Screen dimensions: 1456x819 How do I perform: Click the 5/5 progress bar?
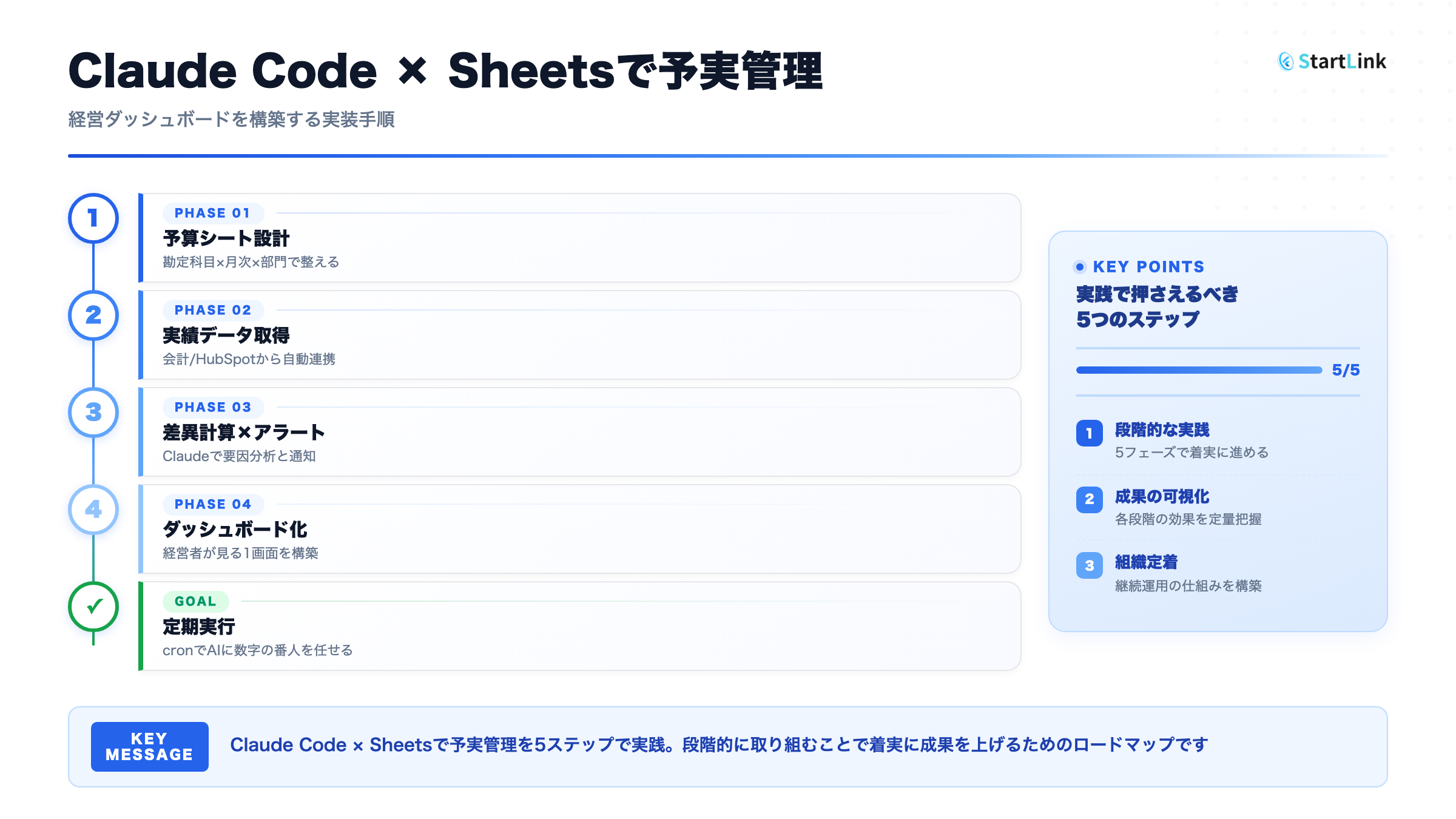[1199, 370]
